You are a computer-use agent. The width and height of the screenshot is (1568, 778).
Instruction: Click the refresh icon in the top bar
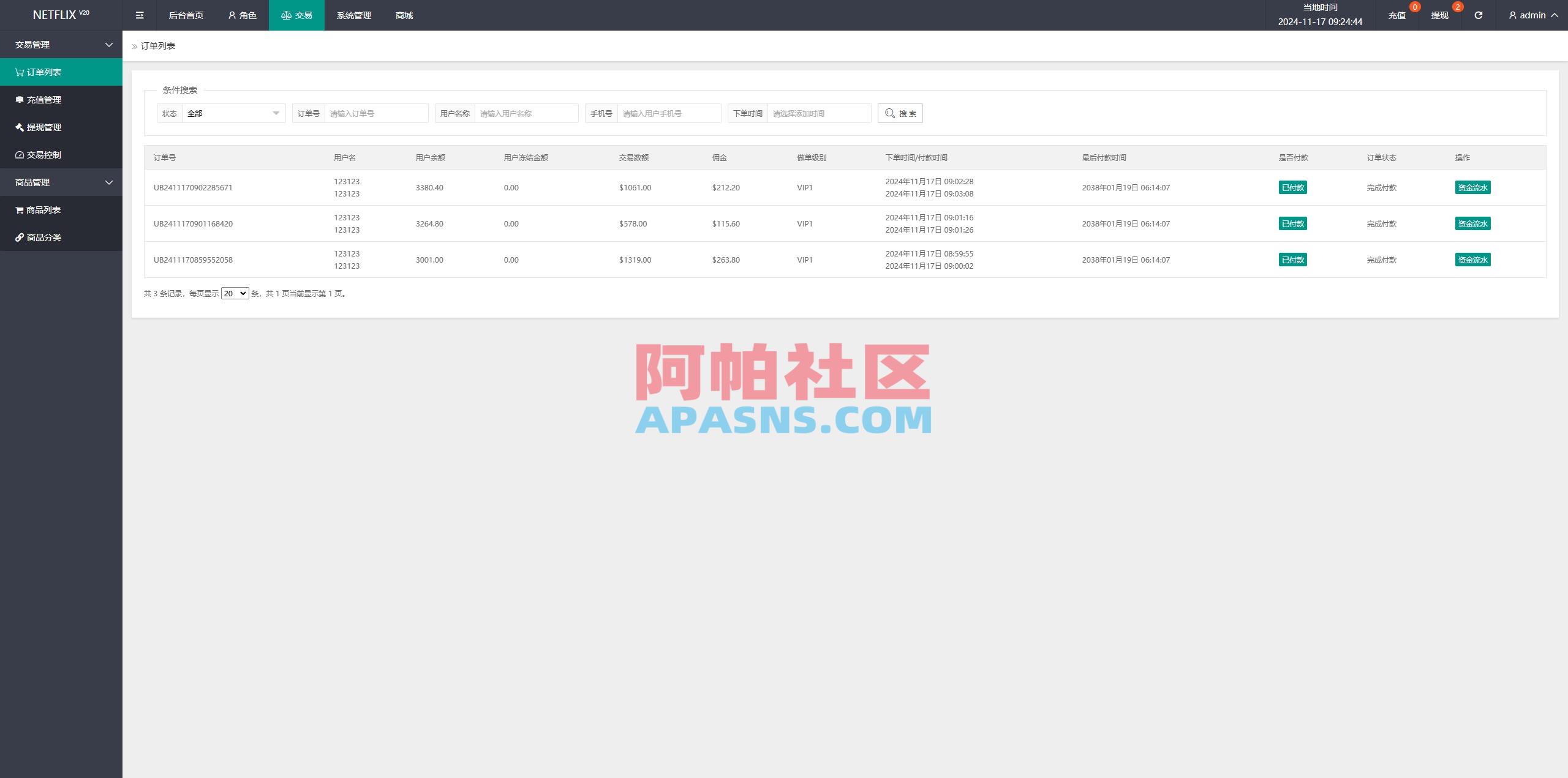(1478, 15)
